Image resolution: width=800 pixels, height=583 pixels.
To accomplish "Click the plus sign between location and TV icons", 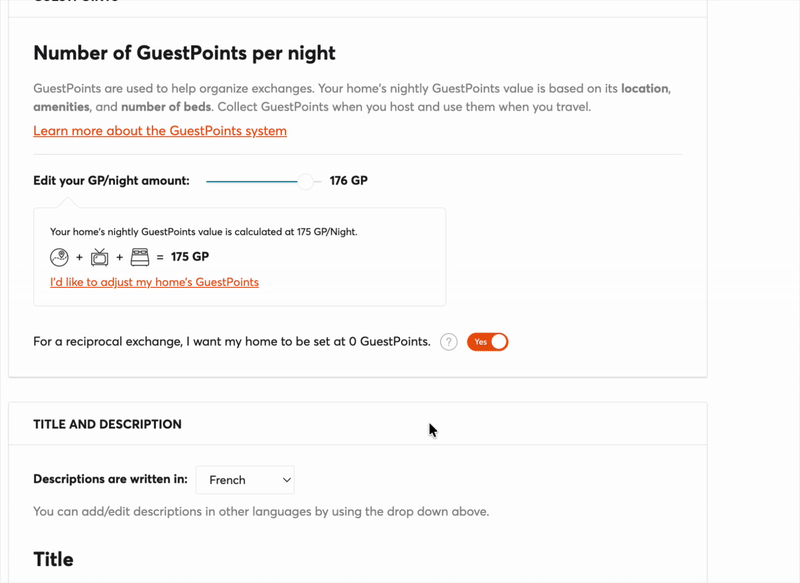I will click(x=80, y=258).
